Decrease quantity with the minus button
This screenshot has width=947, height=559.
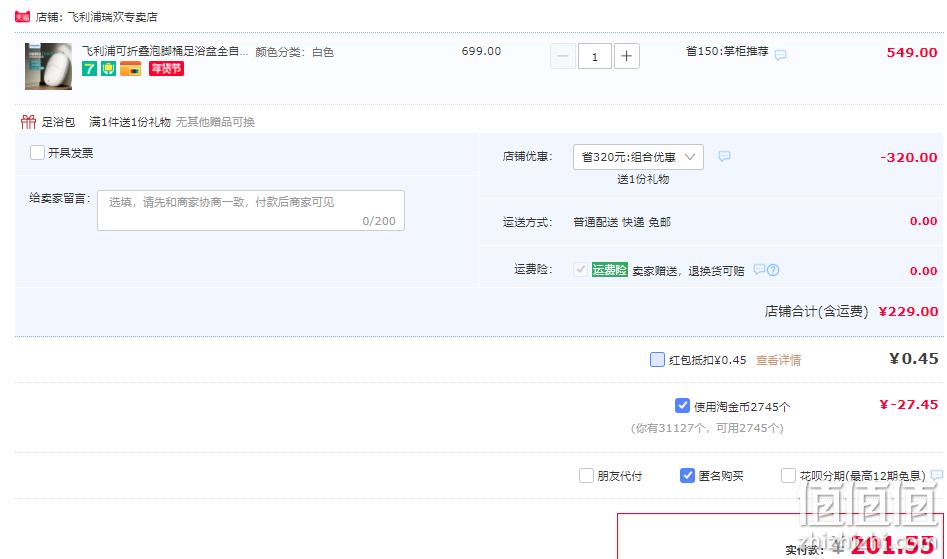[x=562, y=56]
